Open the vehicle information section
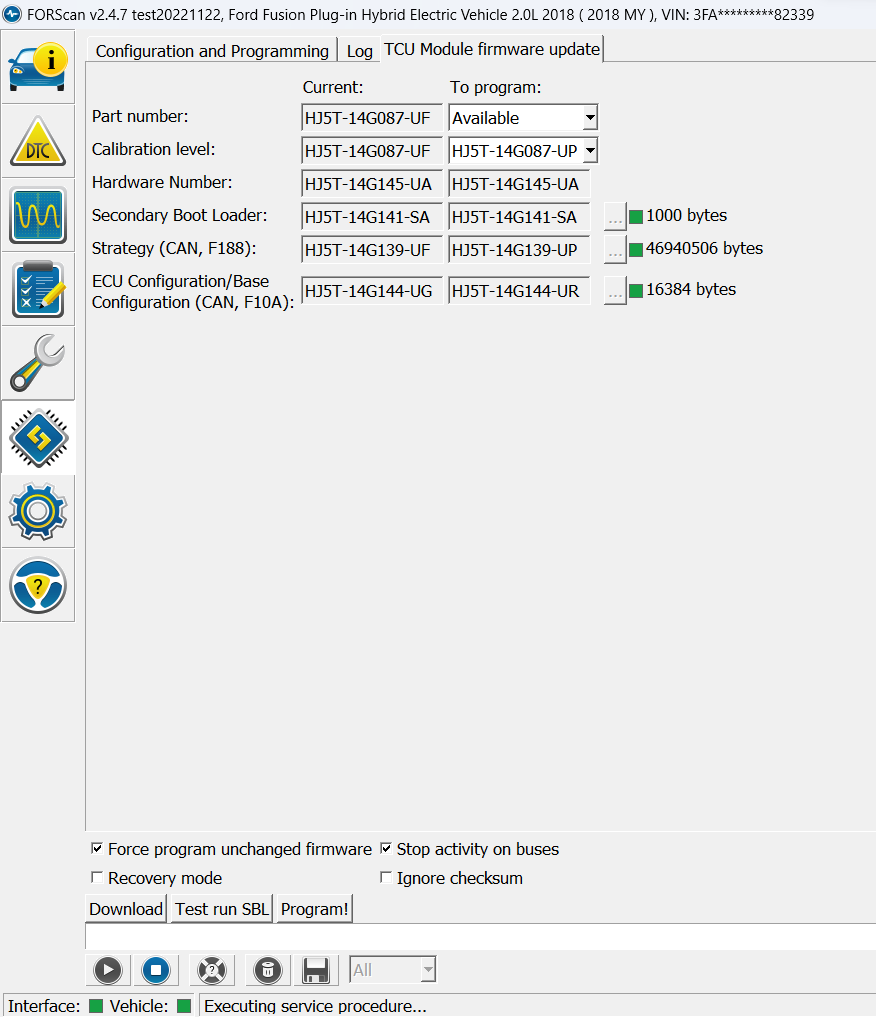Image resolution: width=876 pixels, height=1017 pixels. click(38, 67)
